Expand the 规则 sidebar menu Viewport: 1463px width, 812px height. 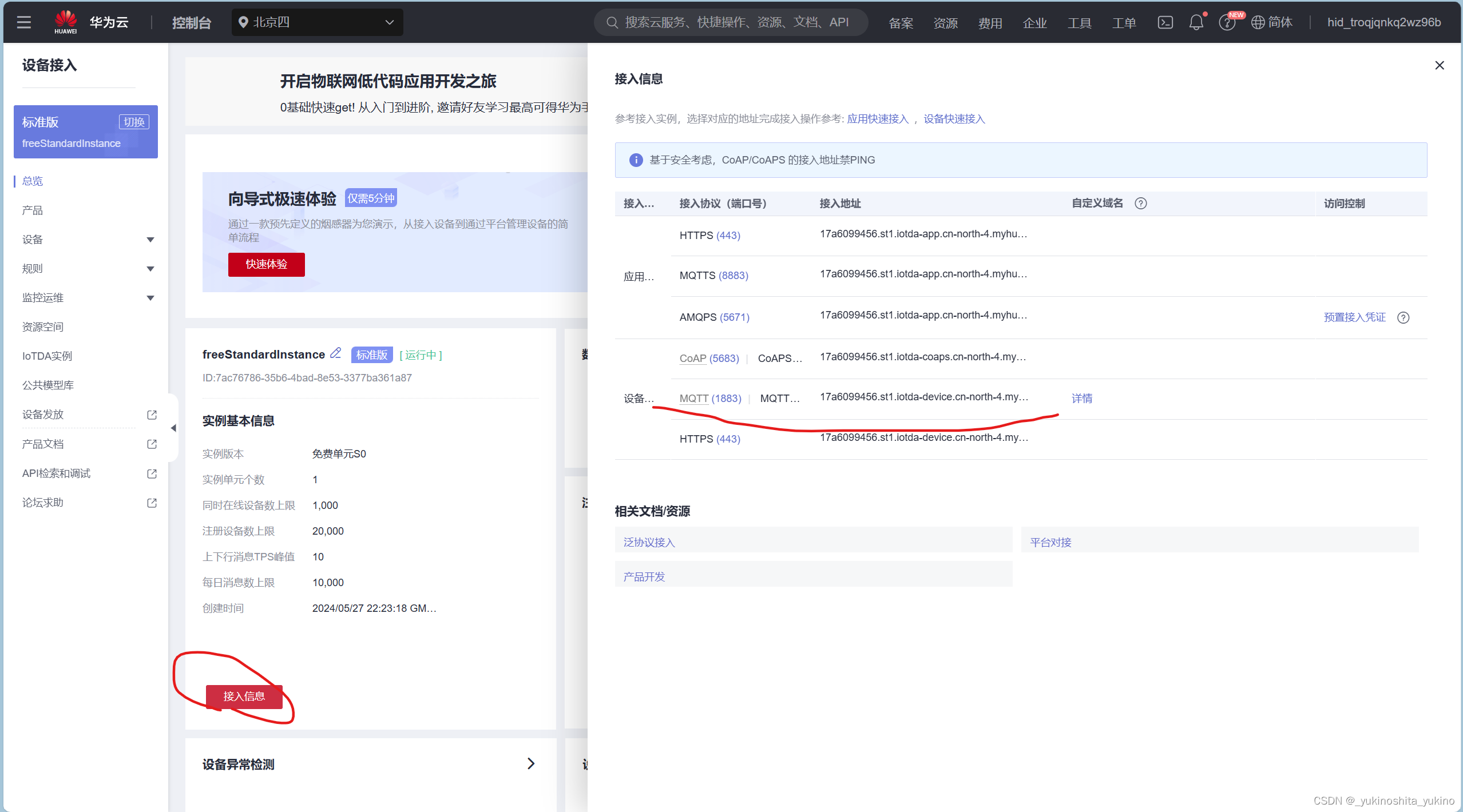click(x=150, y=269)
